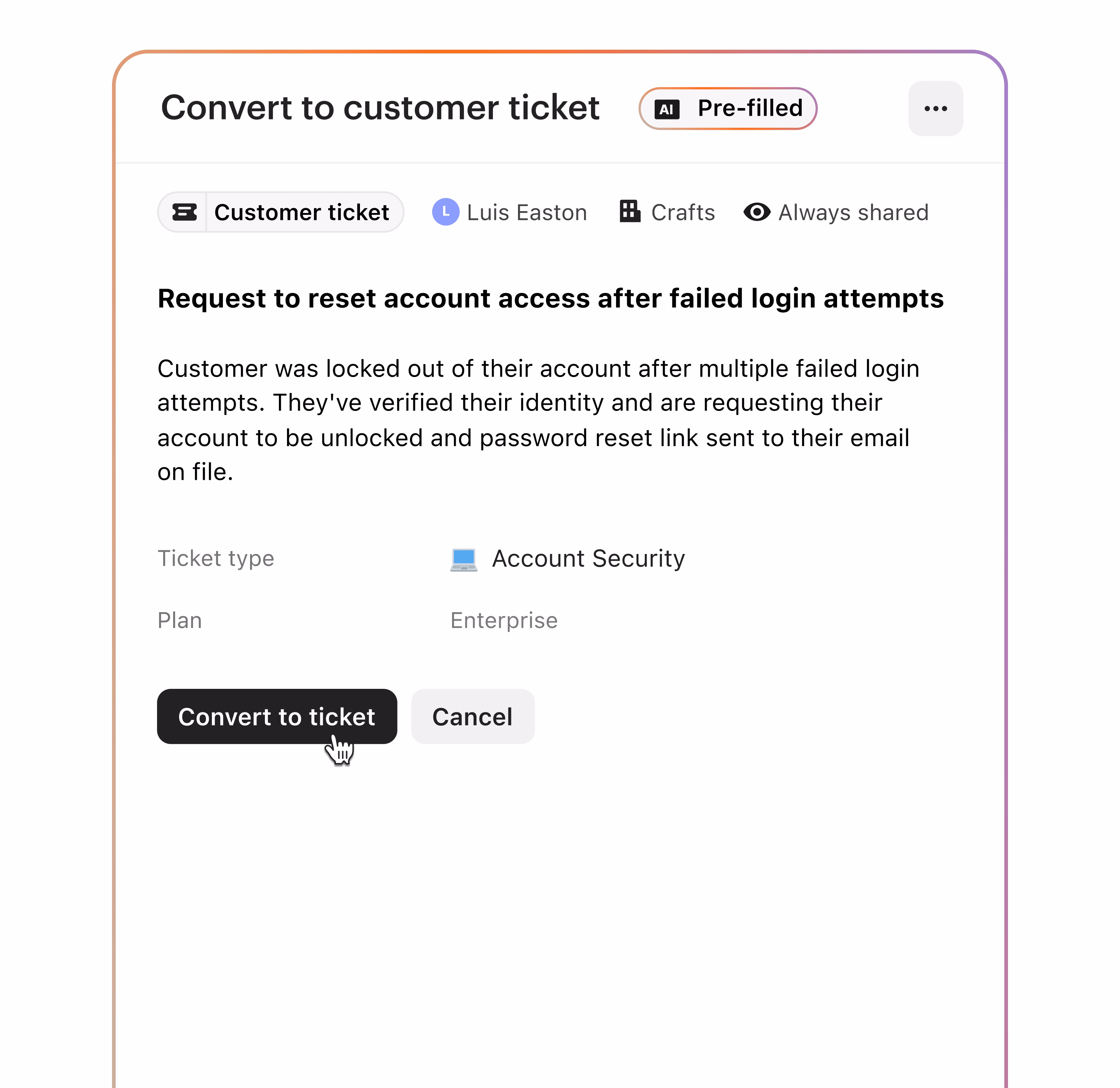The image size is (1120, 1088).
Task: Click the Pre-filled badge label
Action: click(750, 109)
